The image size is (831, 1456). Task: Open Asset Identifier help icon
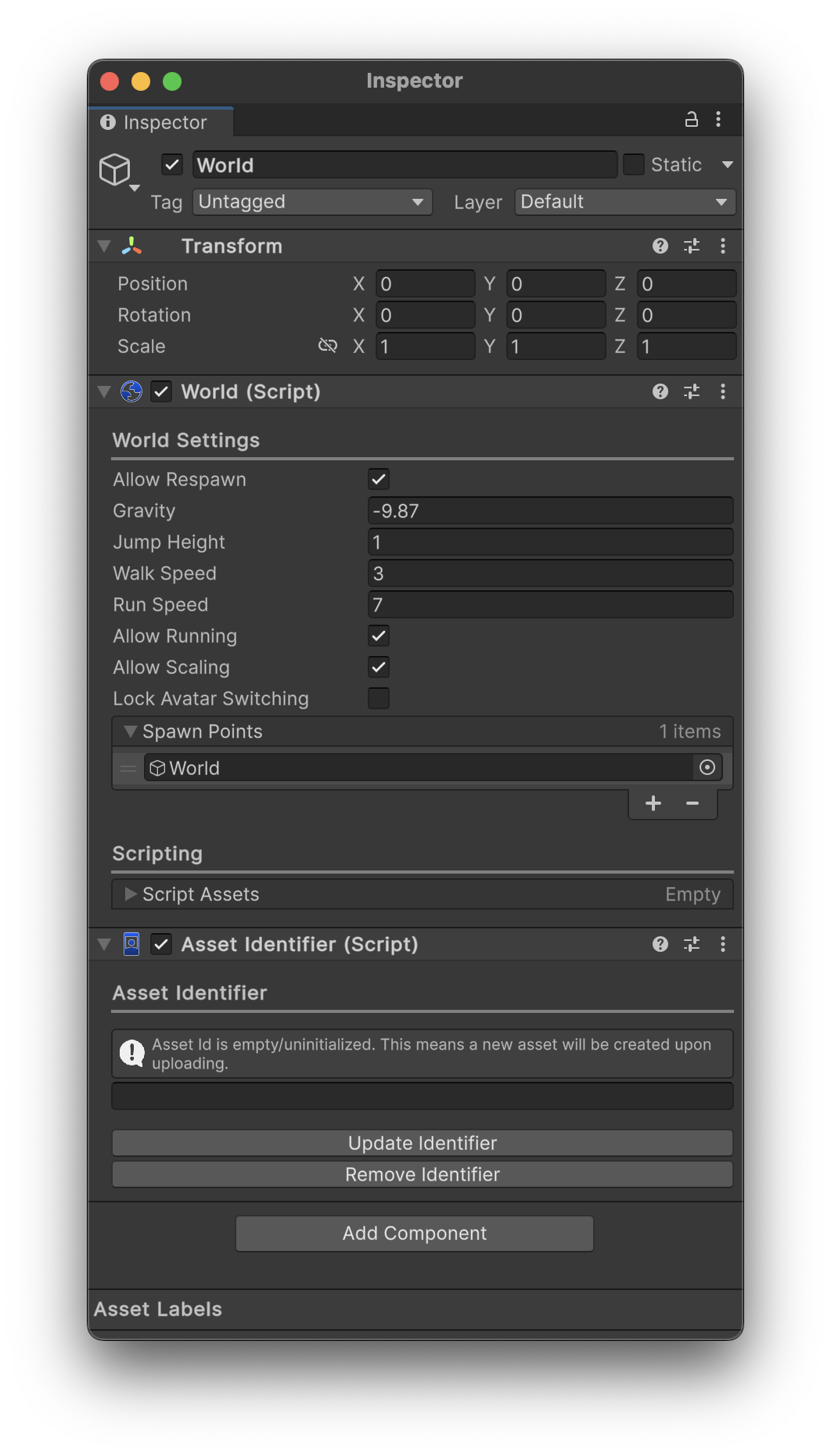(x=660, y=944)
